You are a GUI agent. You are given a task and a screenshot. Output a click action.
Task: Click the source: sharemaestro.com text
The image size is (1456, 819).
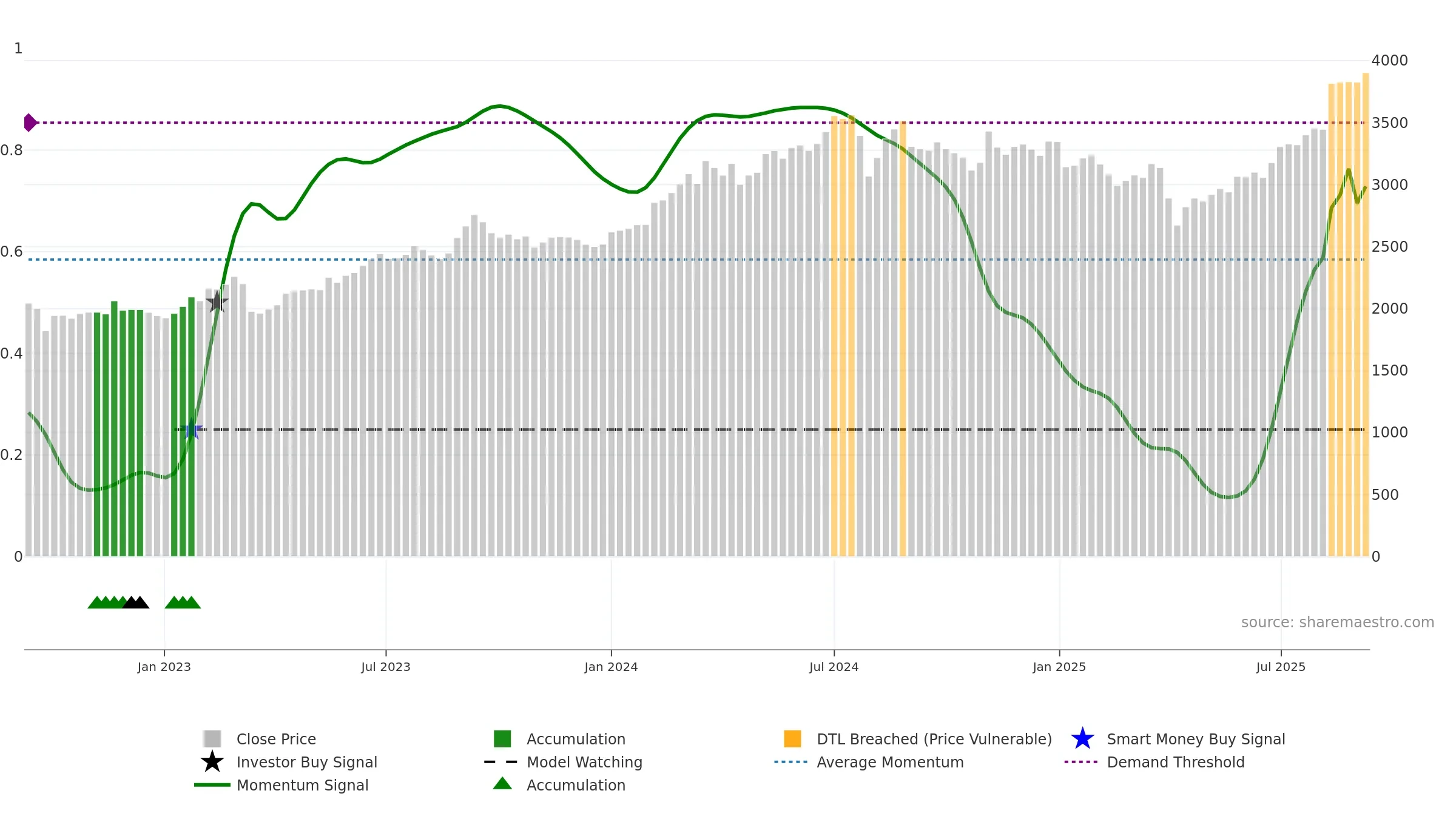coord(1338,622)
